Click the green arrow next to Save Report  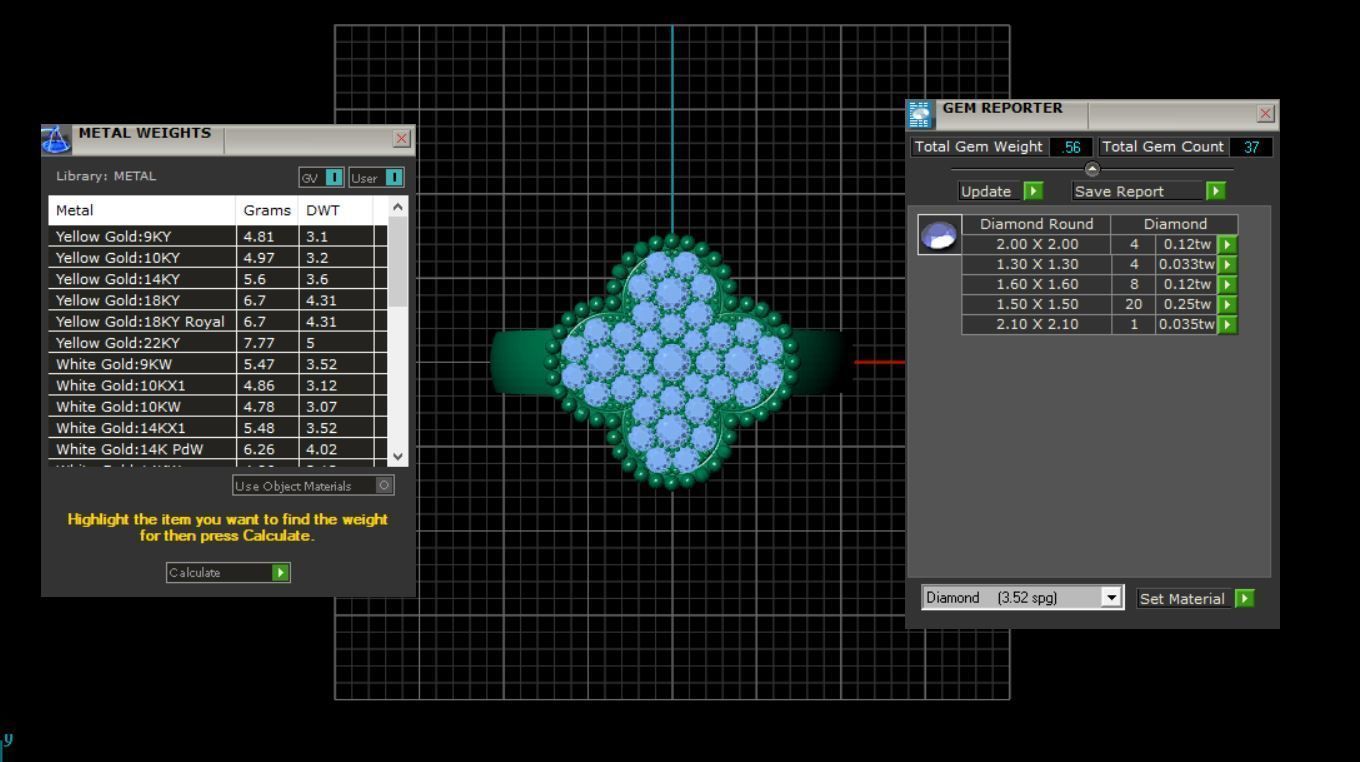tap(1215, 191)
